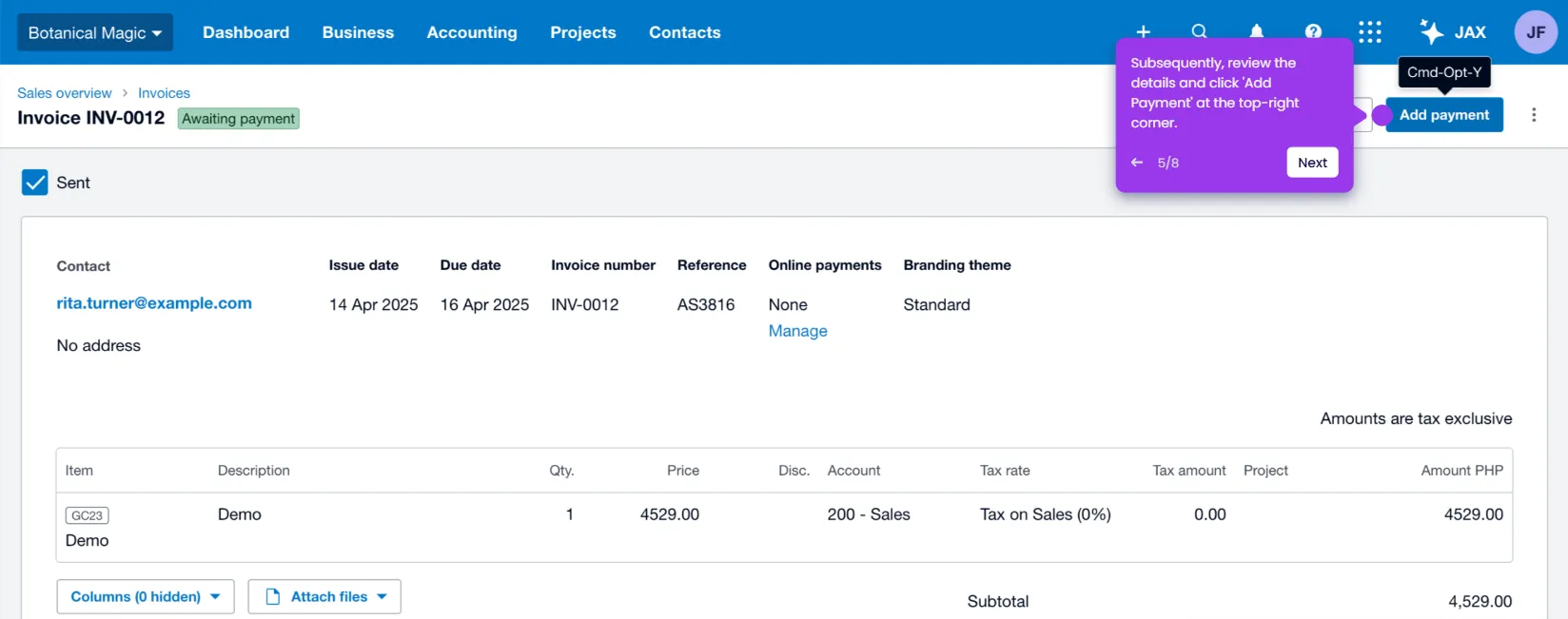Go back using the tour arrow

(1137, 163)
